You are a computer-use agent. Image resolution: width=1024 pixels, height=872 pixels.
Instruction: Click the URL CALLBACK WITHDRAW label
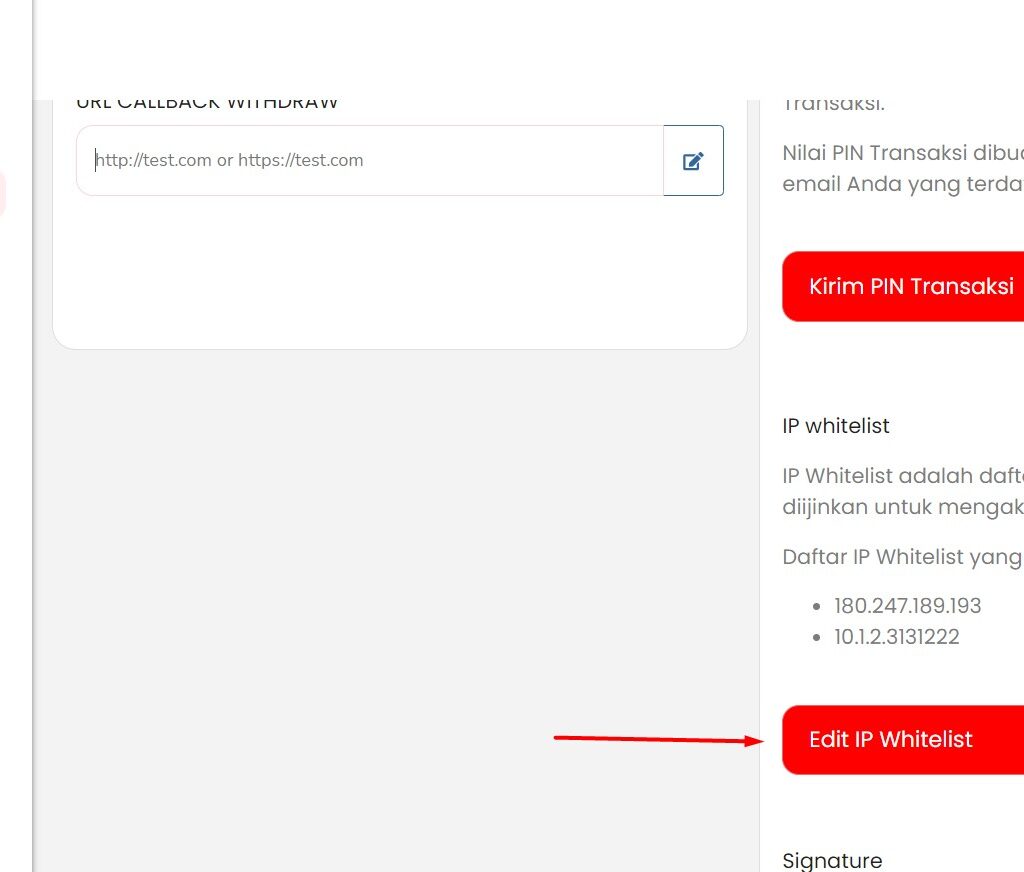pos(207,100)
